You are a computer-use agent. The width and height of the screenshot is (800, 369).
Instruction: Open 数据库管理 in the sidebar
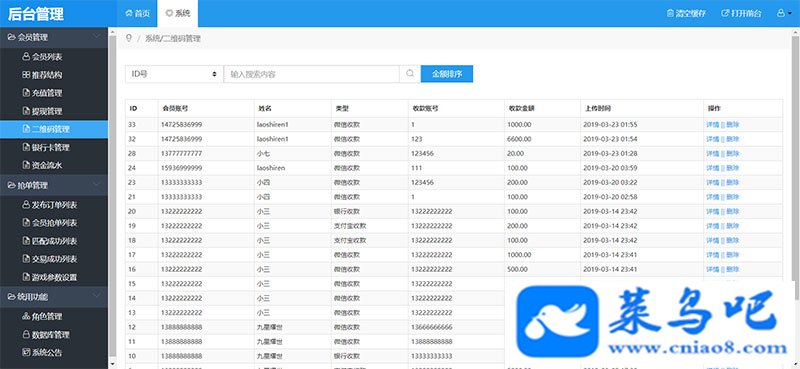pyautogui.click(x=54, y=334)
